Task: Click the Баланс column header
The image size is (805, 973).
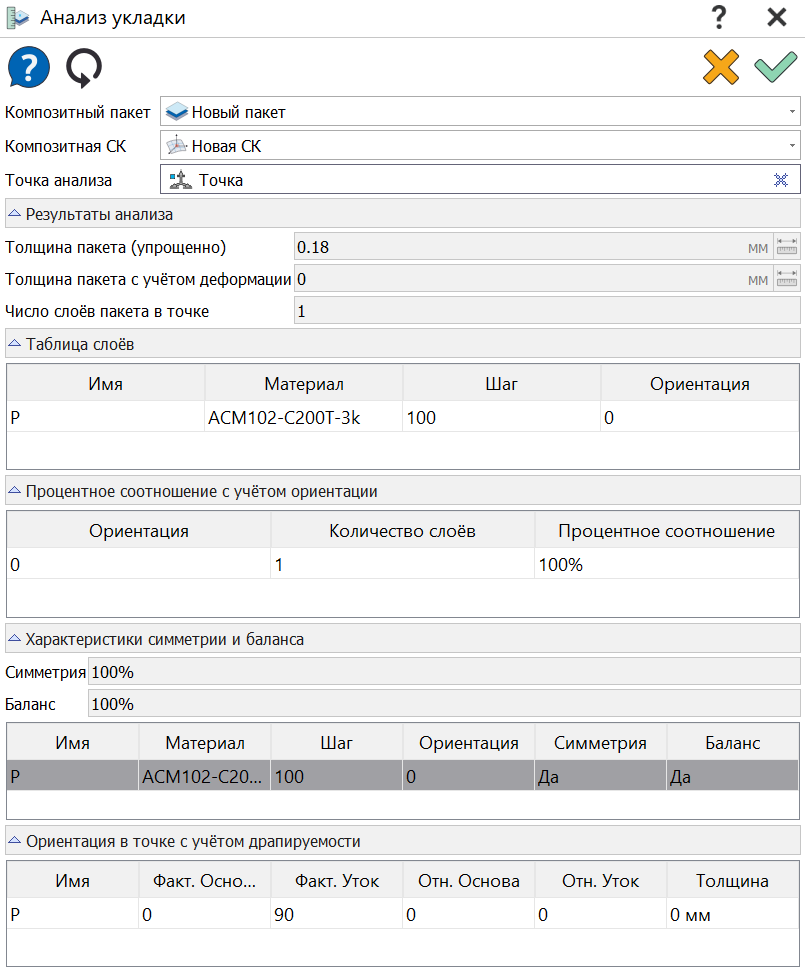Action: pyautogui.click(x=732, y=743)
